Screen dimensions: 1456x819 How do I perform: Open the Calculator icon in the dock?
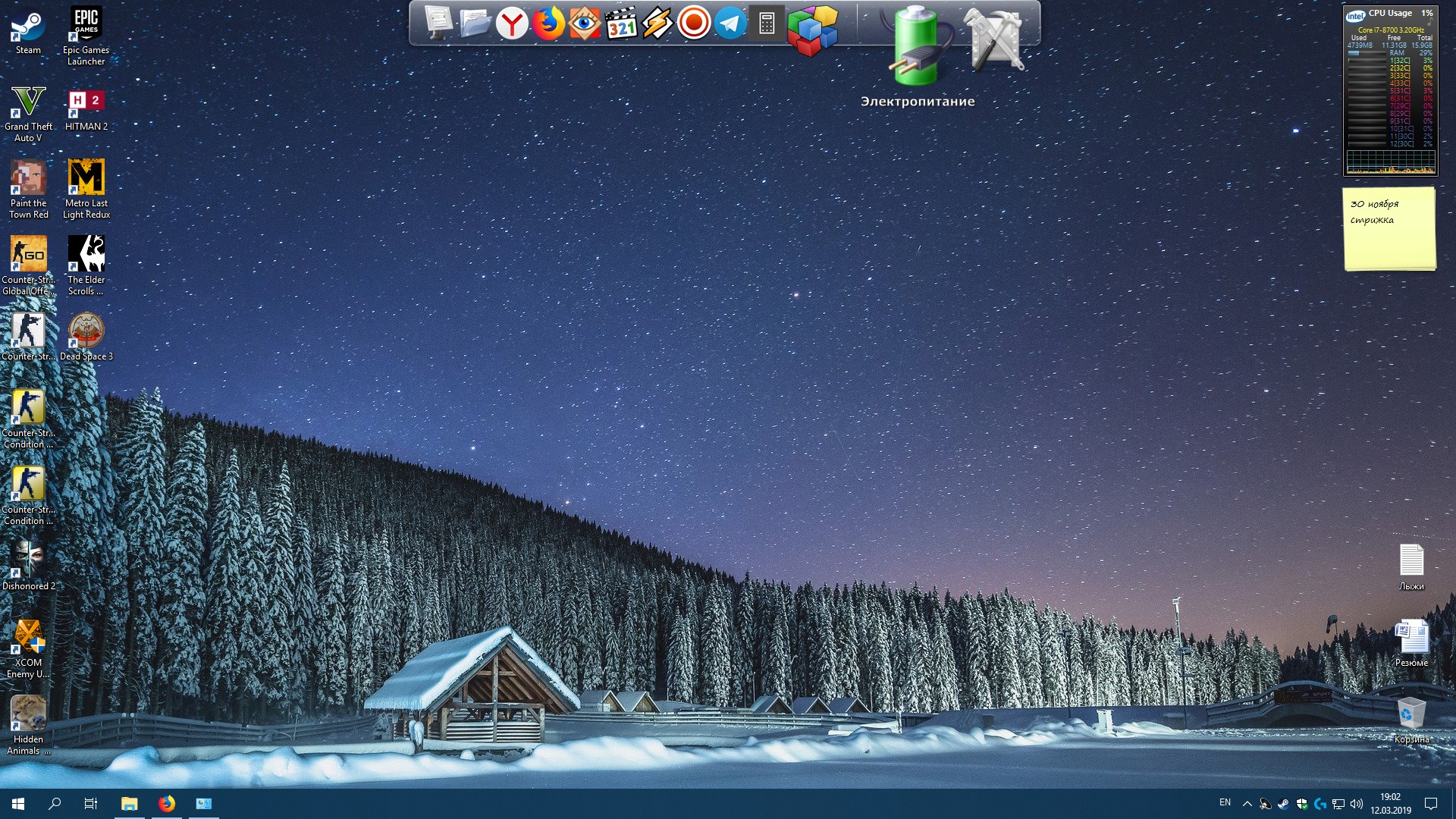pyautogui.click(x=767, y=24)
